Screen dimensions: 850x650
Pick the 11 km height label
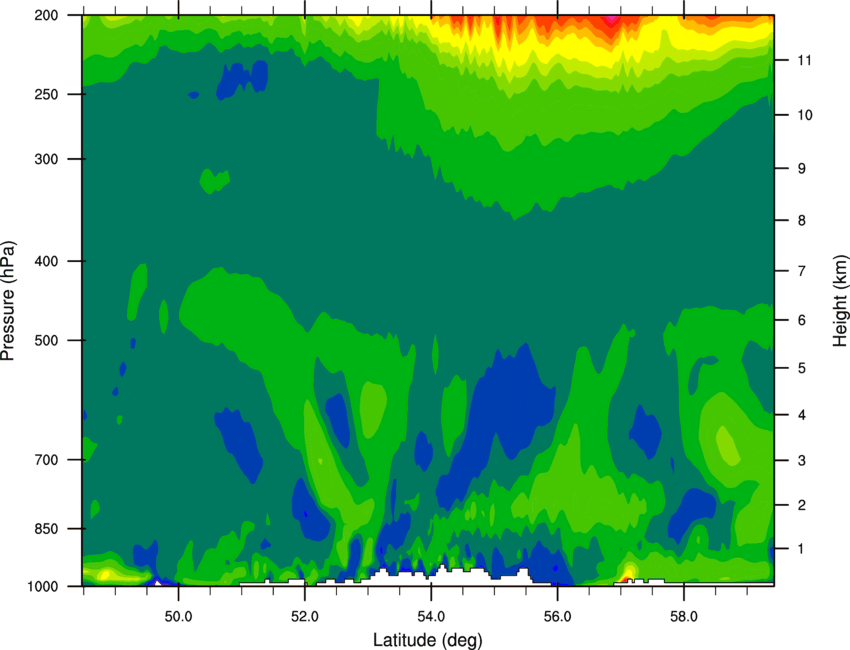(804, 60)
